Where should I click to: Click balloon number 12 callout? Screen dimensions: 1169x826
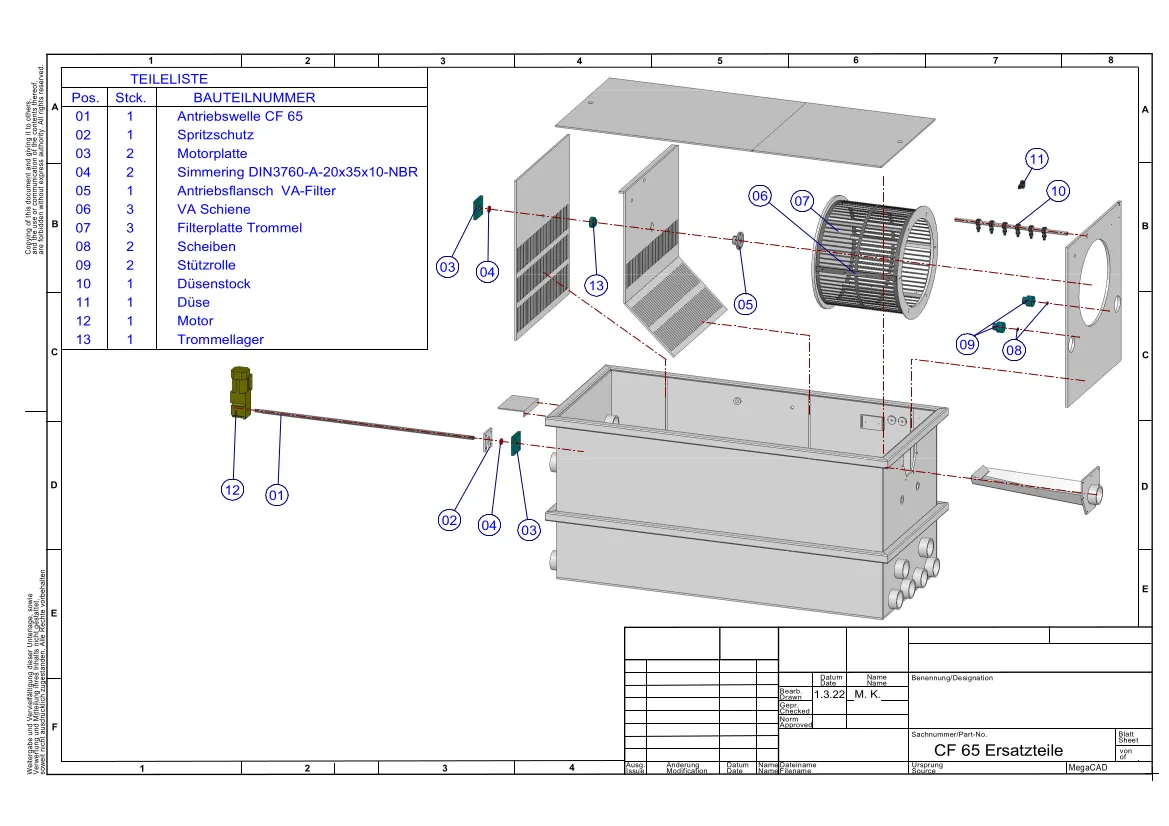[x=233, y=489]
